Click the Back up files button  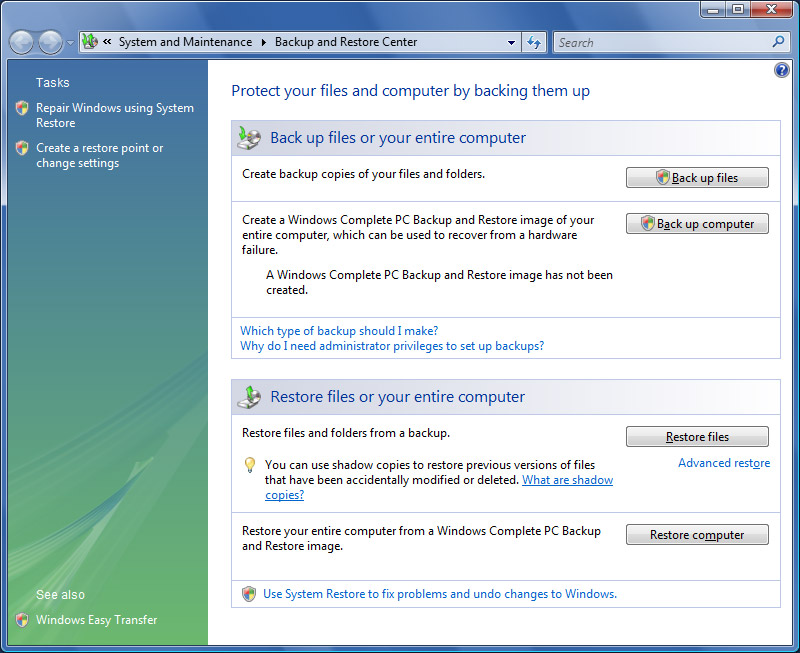click(697, 177)
